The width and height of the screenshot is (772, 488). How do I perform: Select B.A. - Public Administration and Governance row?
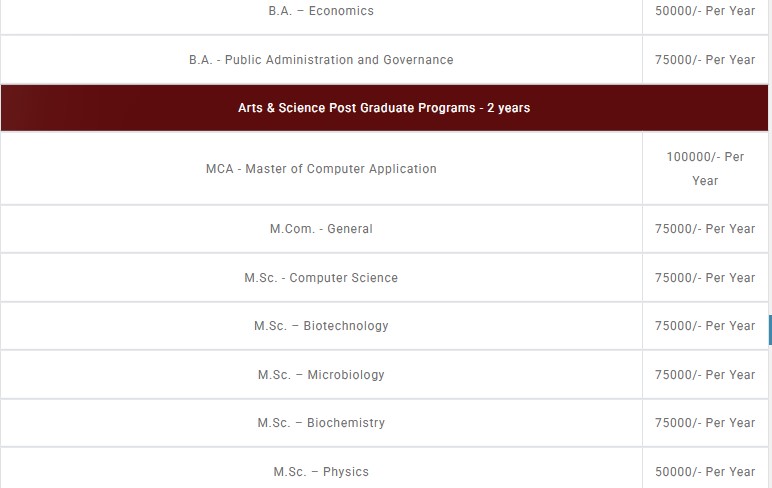(321, 60)
